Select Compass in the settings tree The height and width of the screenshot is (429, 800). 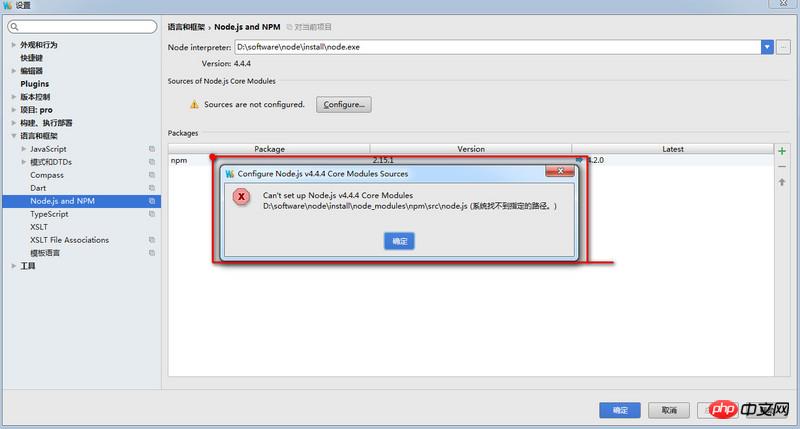pos(47,175)
